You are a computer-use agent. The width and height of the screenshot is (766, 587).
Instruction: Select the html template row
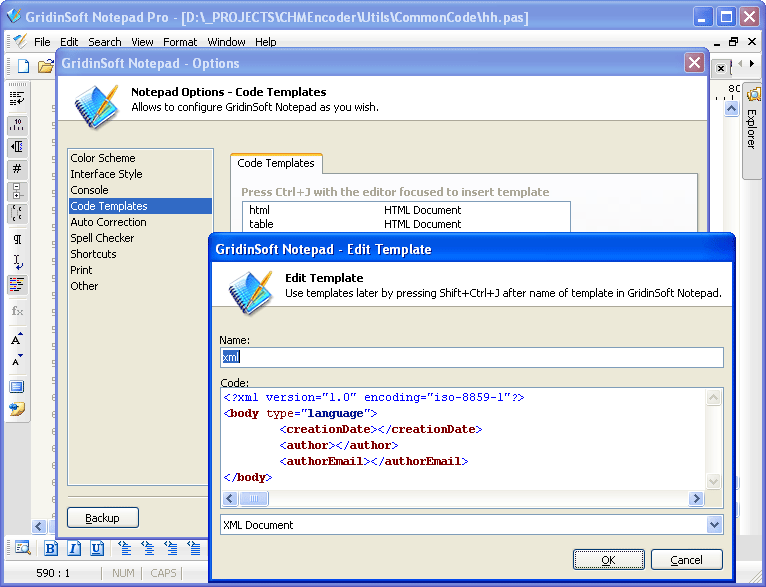pyautogui.click(x=406, y=210)
